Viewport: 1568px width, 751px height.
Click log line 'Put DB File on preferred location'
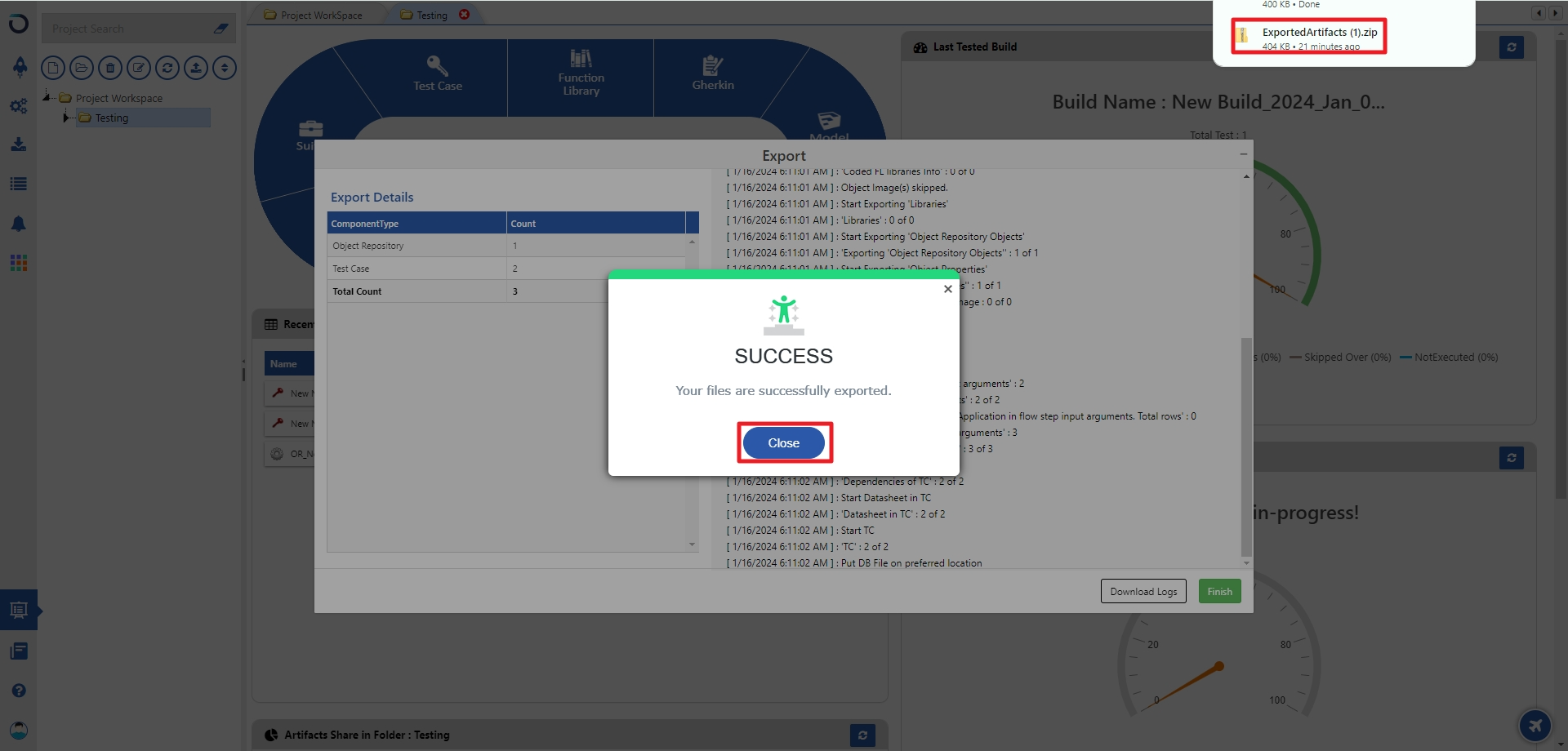pyautogui.click(x=854, y=563)
